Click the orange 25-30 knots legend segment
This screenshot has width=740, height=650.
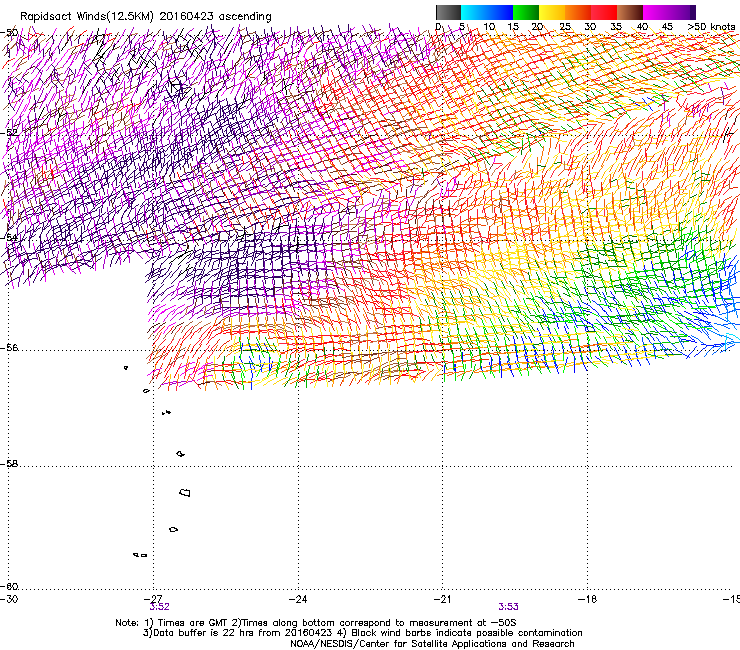(x=578, y=12)
